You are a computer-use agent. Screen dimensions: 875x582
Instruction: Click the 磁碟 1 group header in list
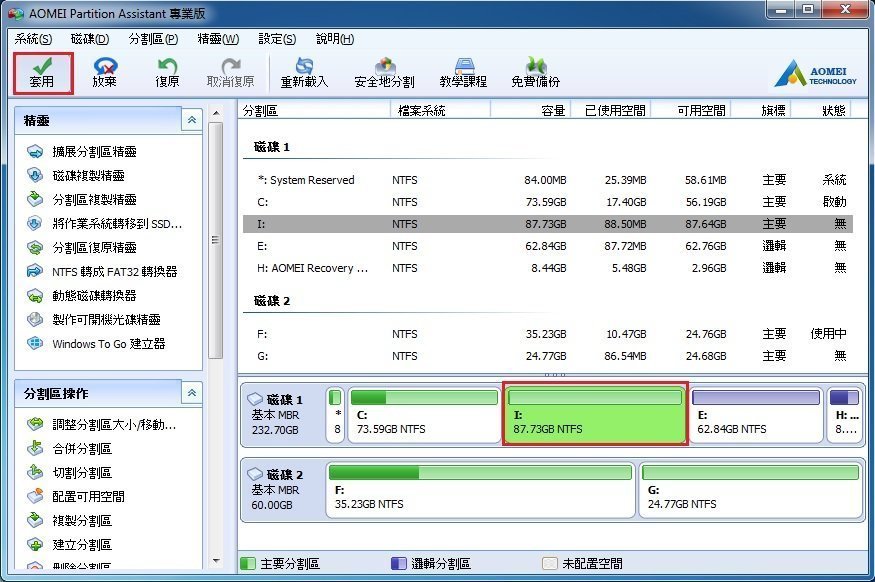point(272,147)
